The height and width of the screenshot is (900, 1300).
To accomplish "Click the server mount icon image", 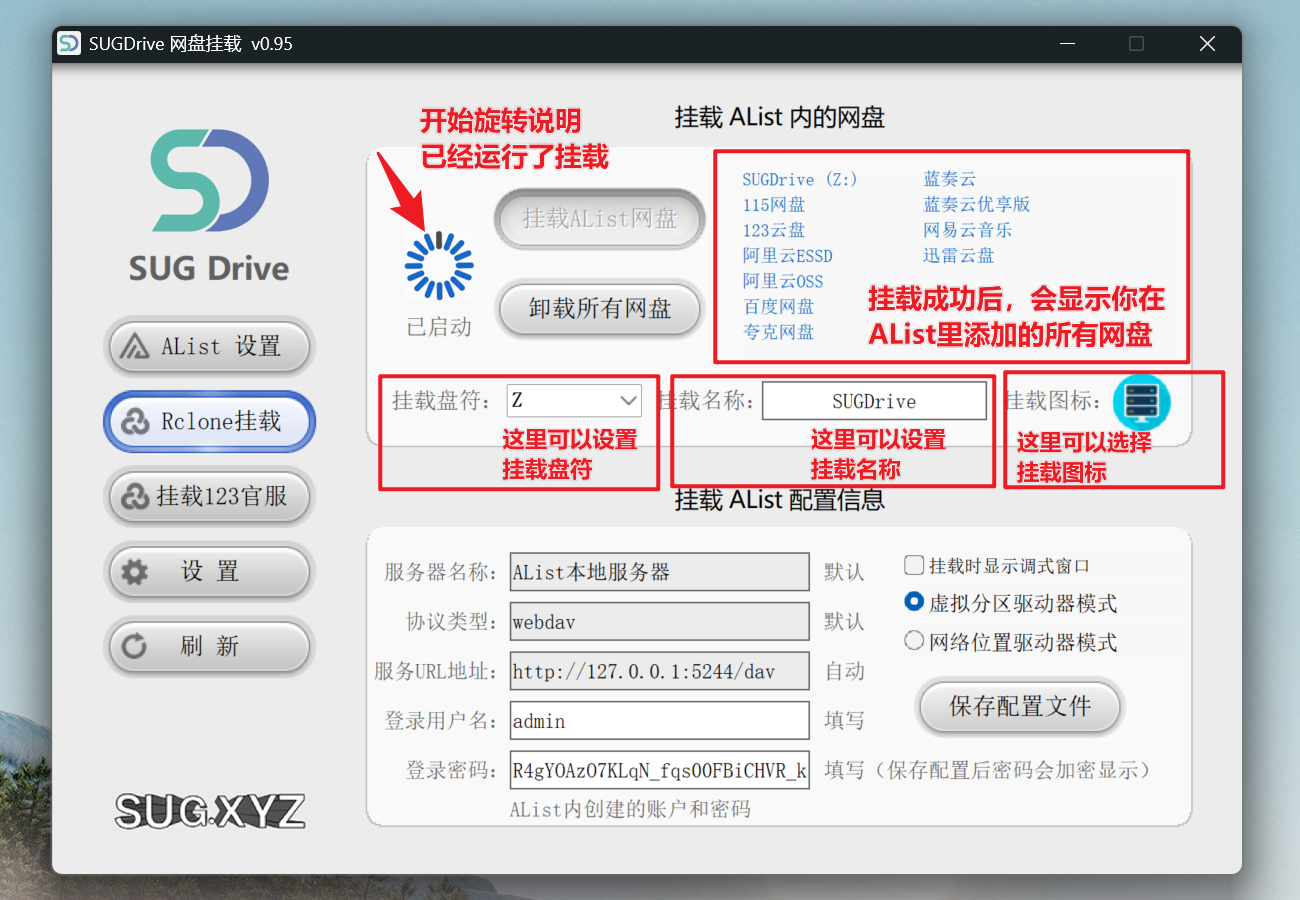I will pos(1141,401).
